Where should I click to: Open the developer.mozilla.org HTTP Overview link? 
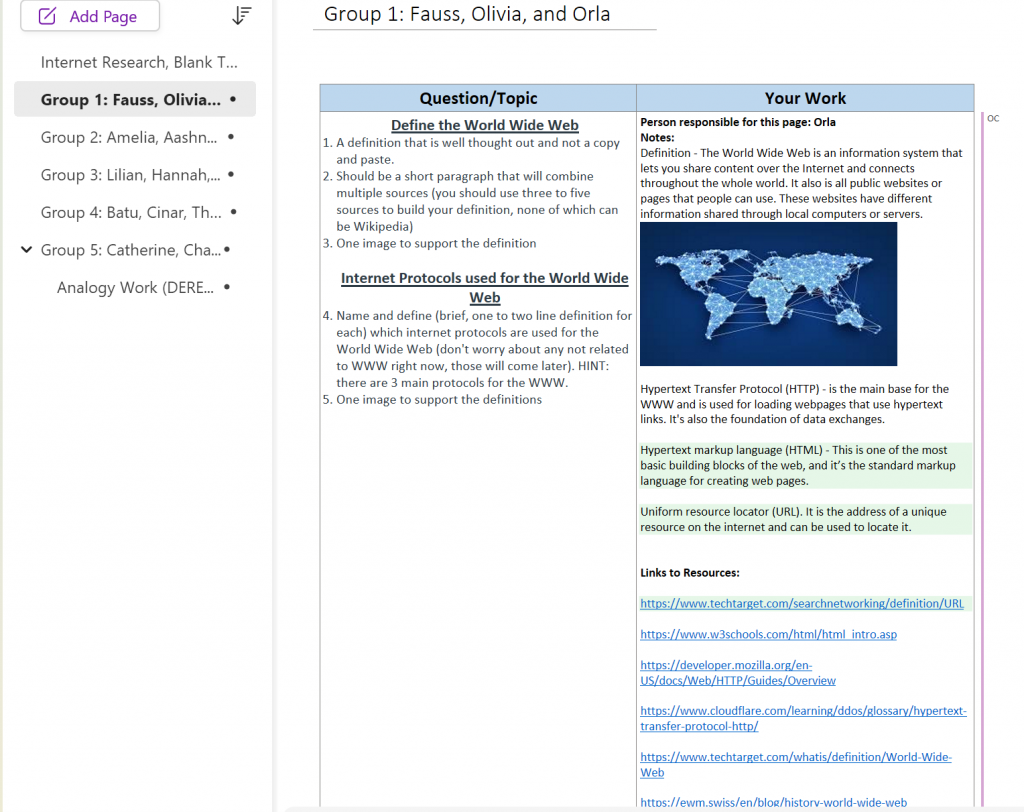[x=737, y=673]
